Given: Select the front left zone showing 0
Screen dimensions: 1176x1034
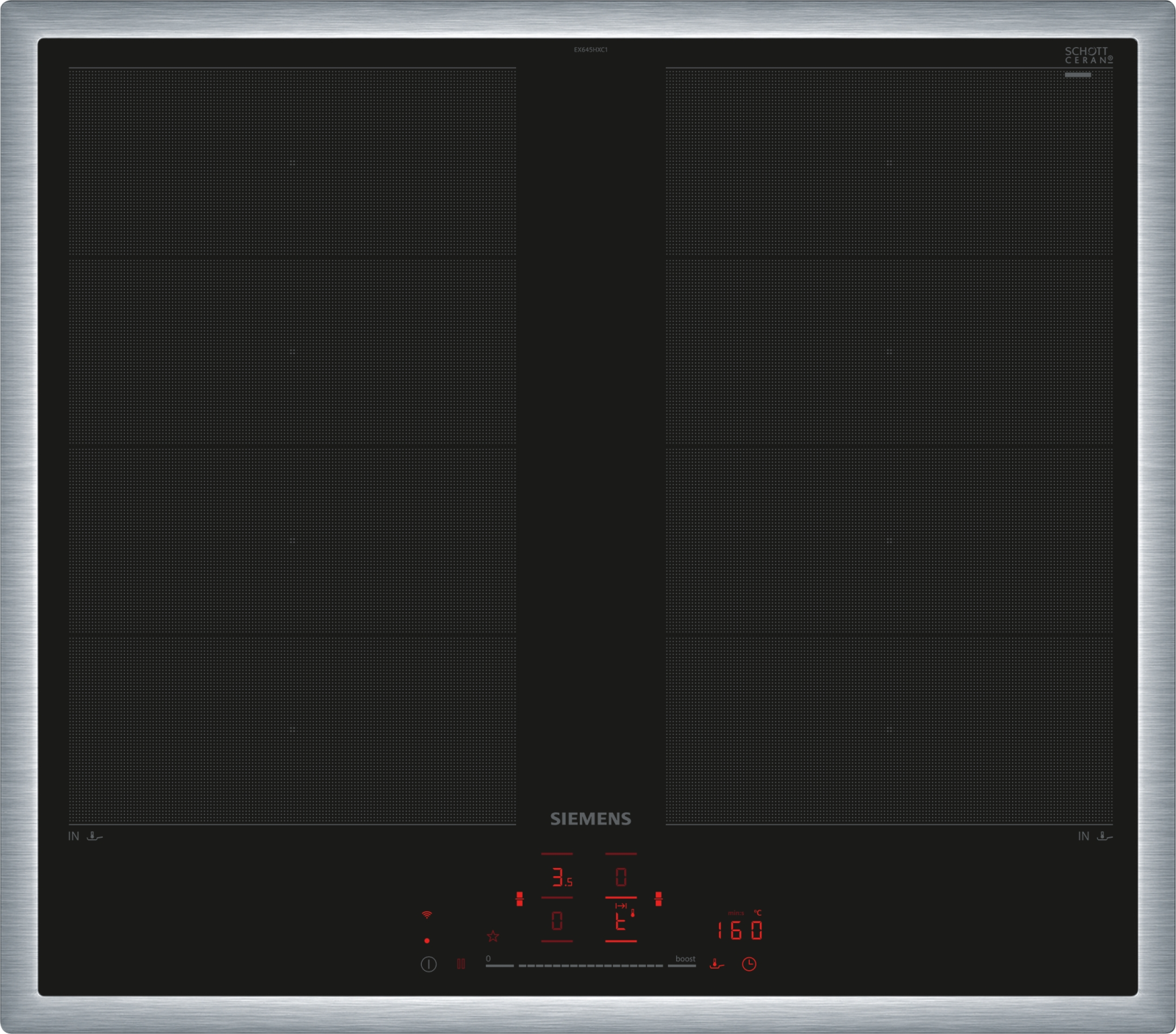Looking at the screenshot, I should click(x=557, y=922).
